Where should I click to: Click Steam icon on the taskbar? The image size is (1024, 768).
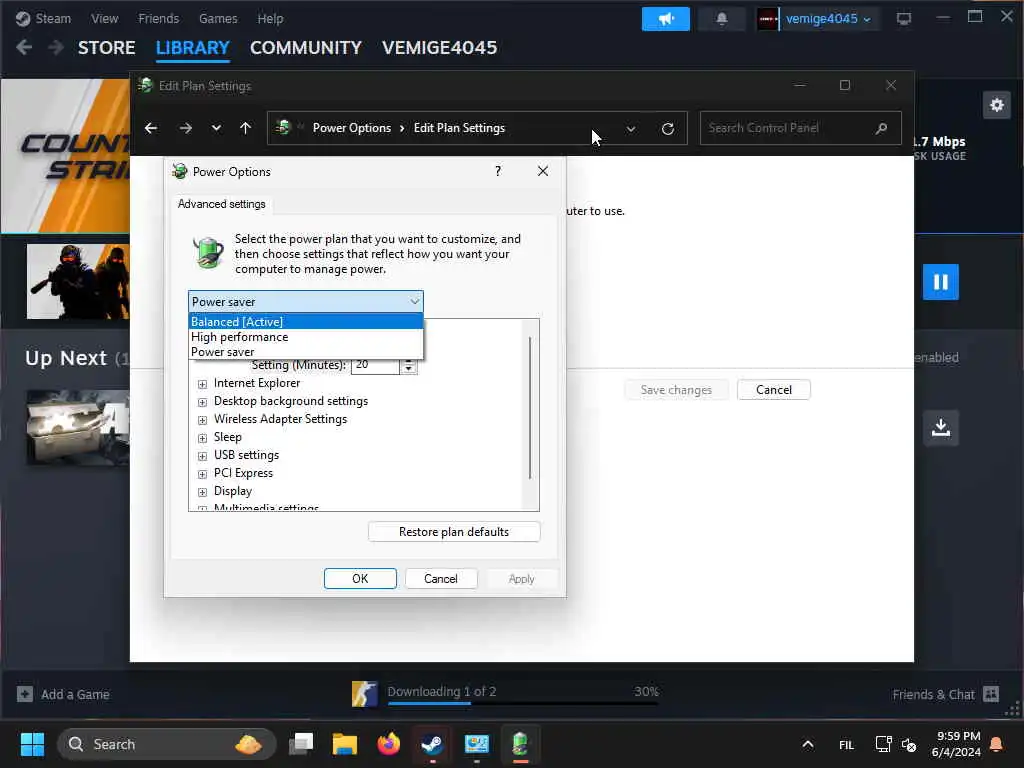point(432,744)
